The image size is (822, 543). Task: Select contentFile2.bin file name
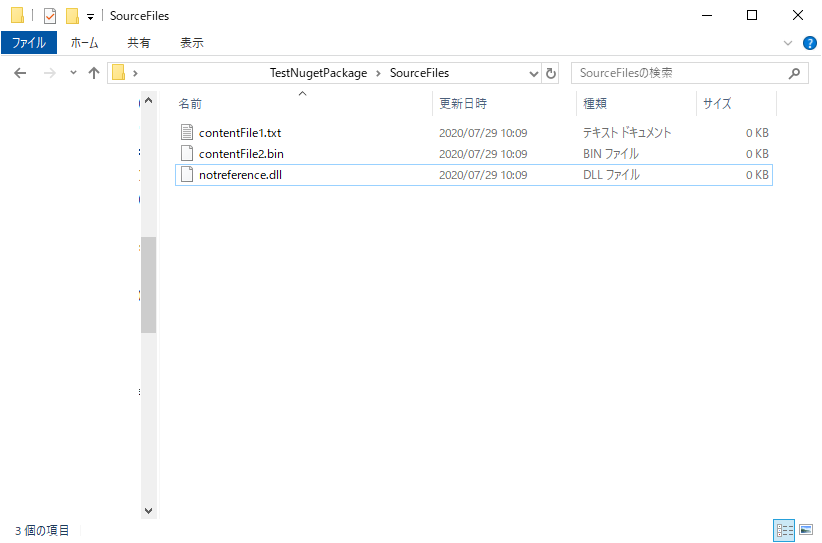241,154
